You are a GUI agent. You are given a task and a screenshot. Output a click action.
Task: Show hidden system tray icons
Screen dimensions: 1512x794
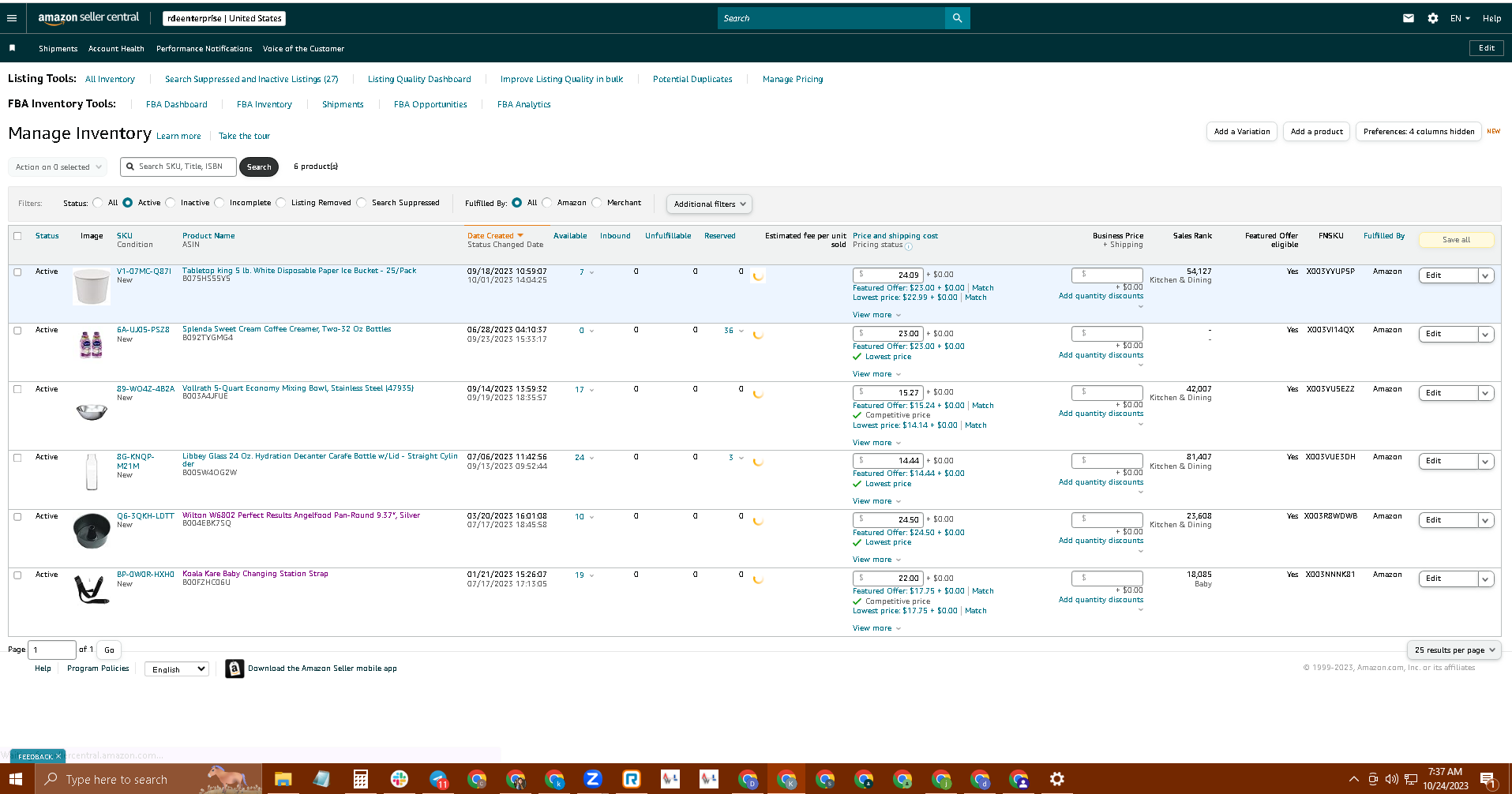pos(1354,779)
